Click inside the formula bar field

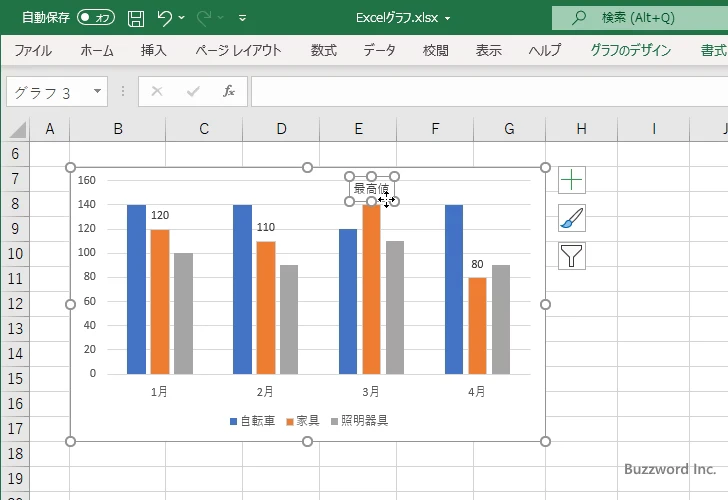(489, 92)
